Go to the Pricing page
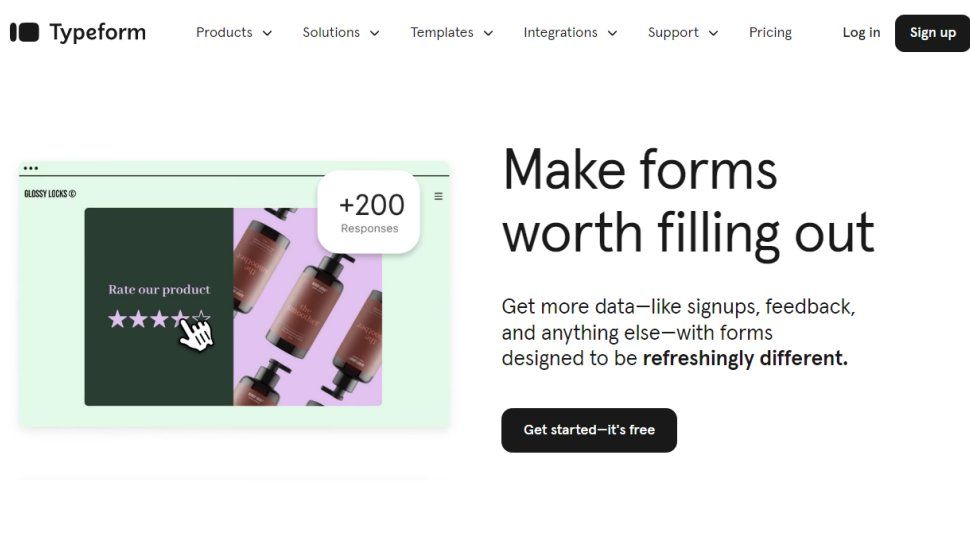Screen dimensions: 970x545 pyautogui.click(x=770, y=32)
